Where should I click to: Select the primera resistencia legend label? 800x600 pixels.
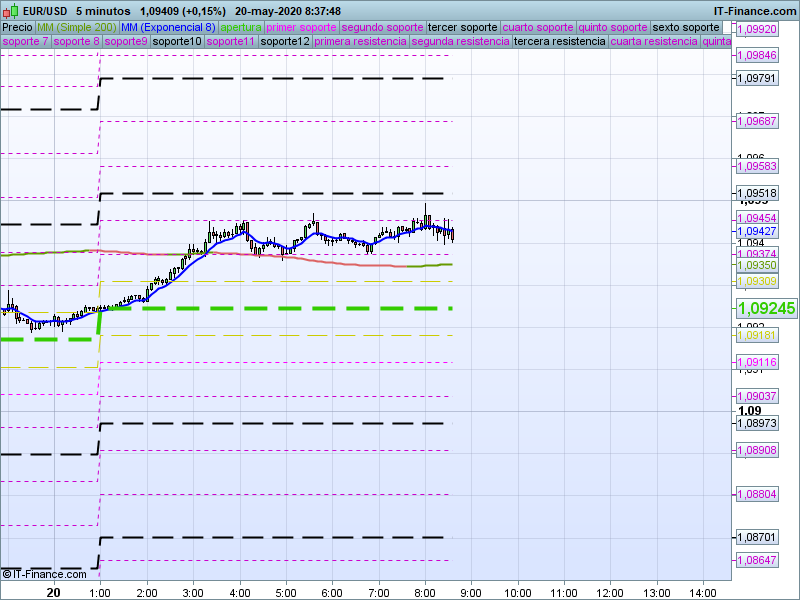click(360, 42)
